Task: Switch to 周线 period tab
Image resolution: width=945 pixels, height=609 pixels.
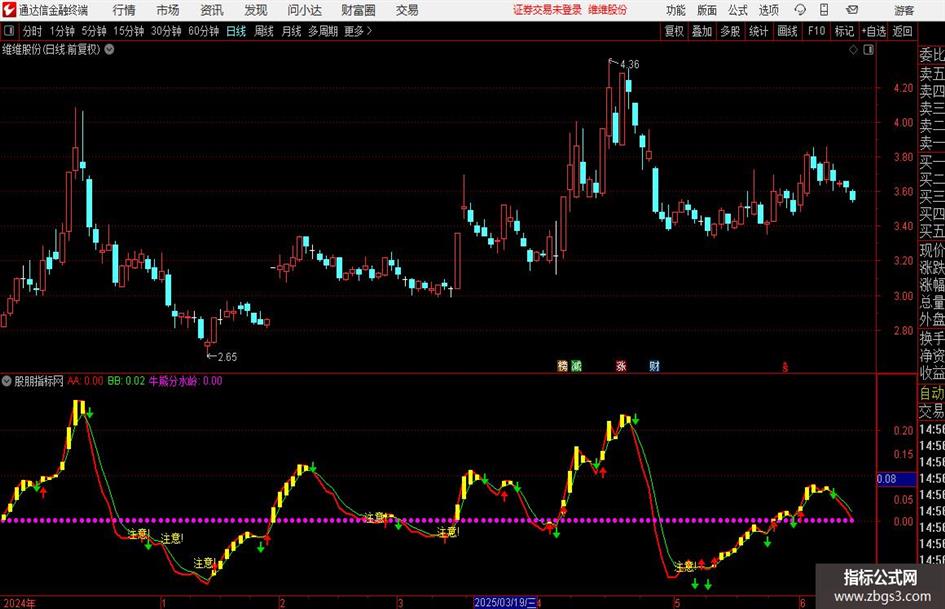Action: [264, 31]
